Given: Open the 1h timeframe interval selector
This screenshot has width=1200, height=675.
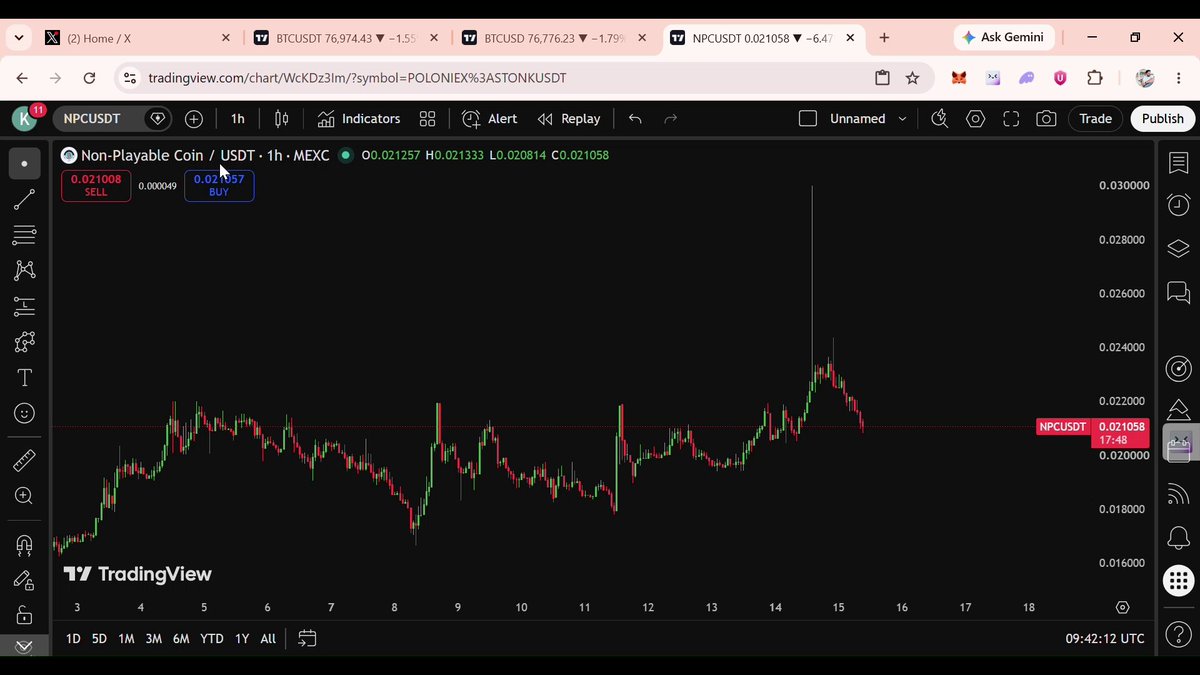Looking at the screenshot, I should (x=238, y=119).
